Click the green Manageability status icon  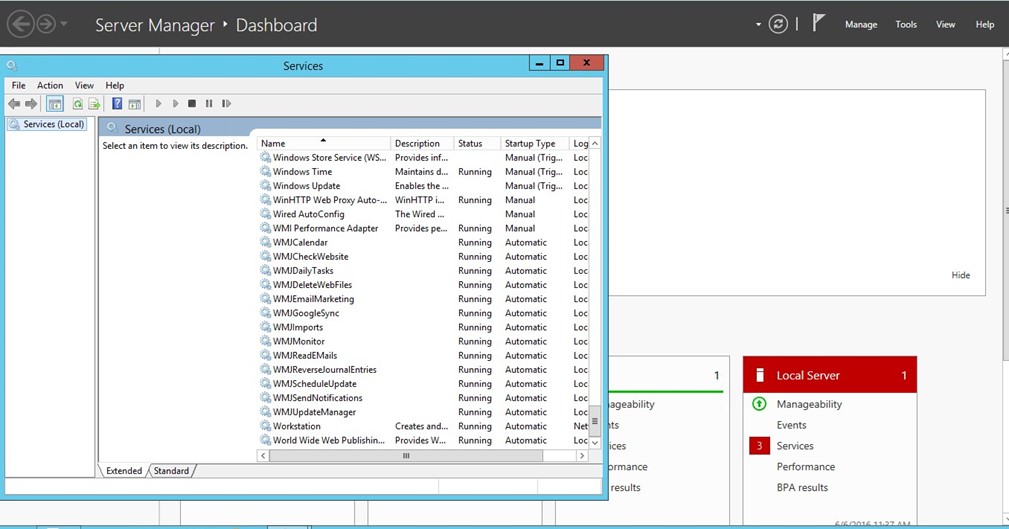(x=759, y=404)
